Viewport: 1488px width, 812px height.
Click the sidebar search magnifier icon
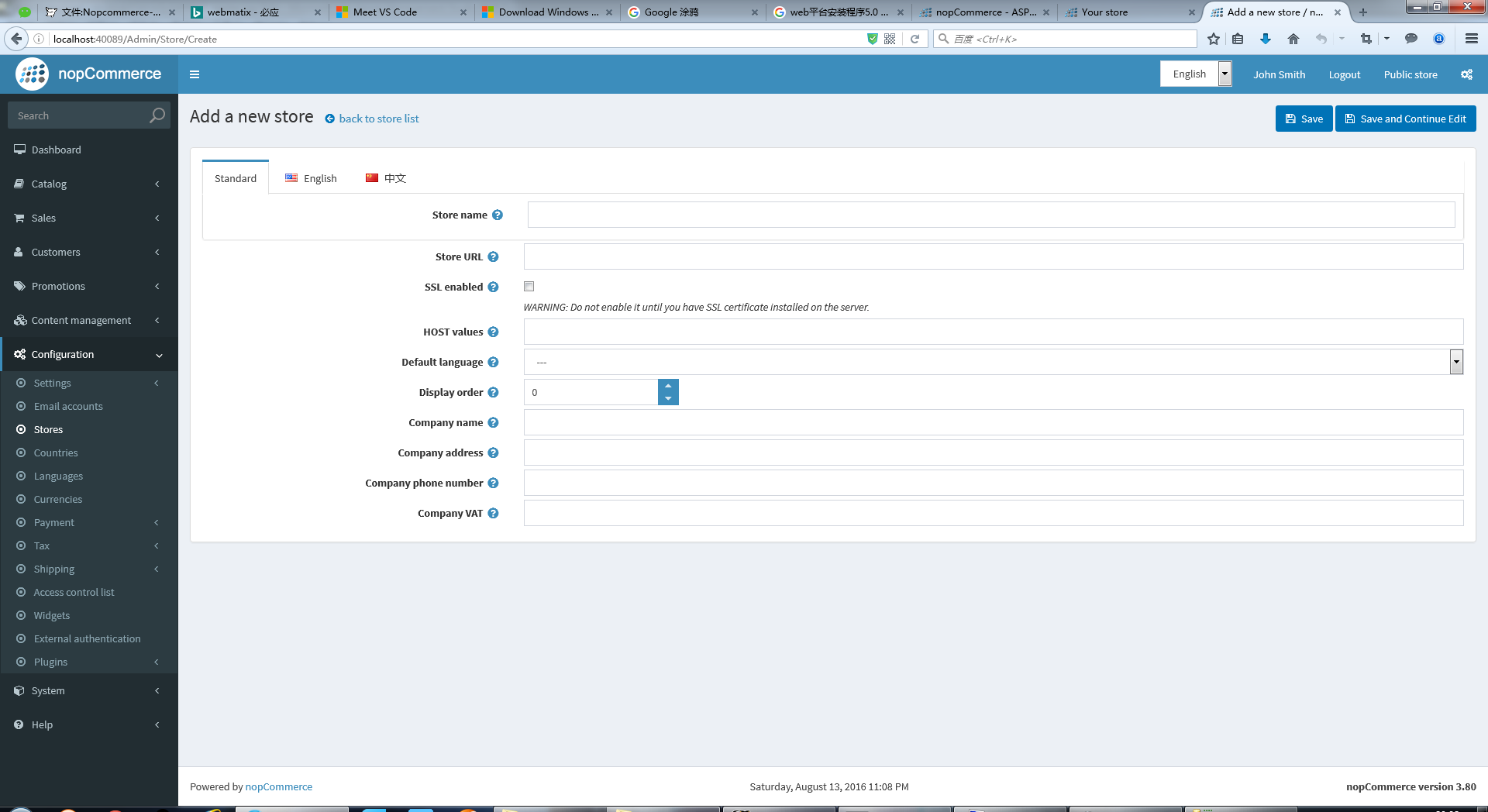(157, 115)
